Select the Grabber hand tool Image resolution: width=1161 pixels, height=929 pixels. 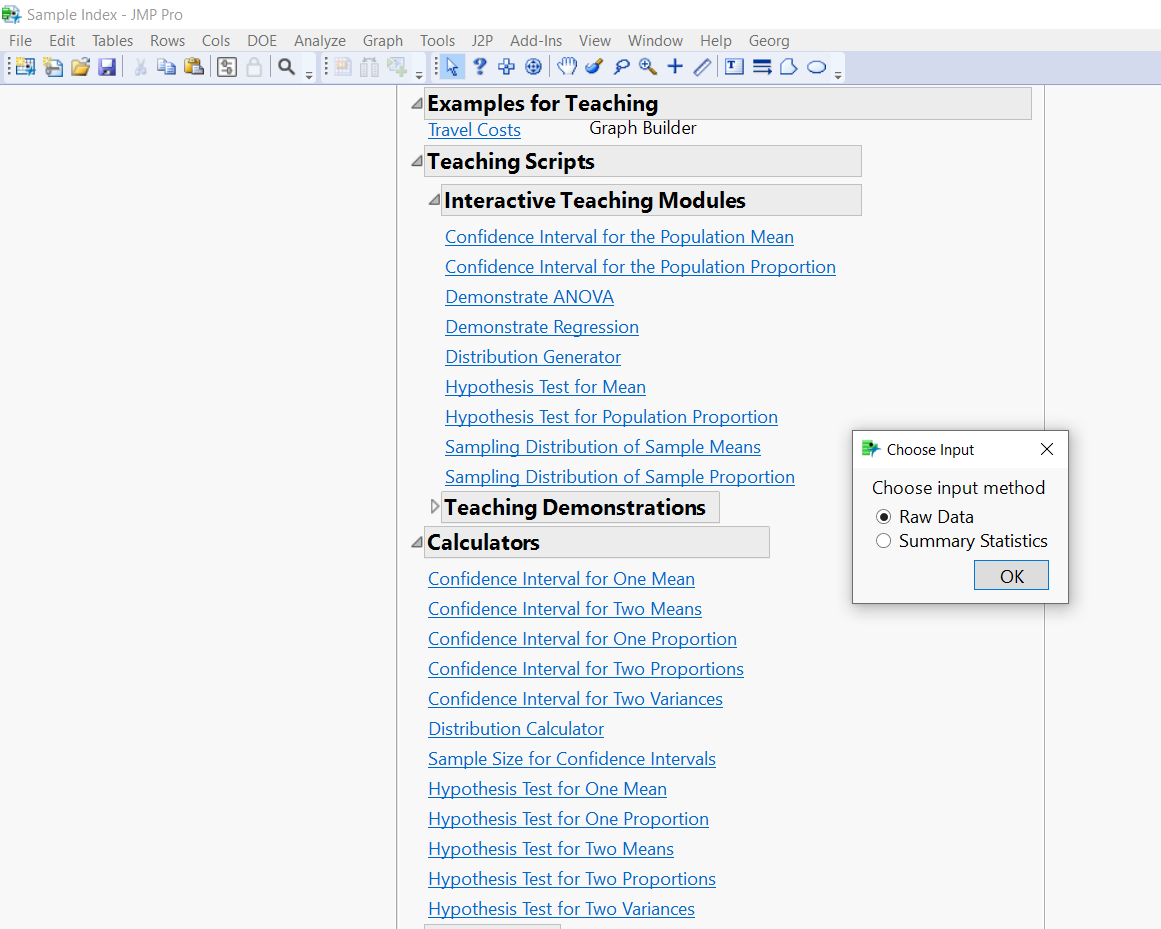[x=566, y=67]
